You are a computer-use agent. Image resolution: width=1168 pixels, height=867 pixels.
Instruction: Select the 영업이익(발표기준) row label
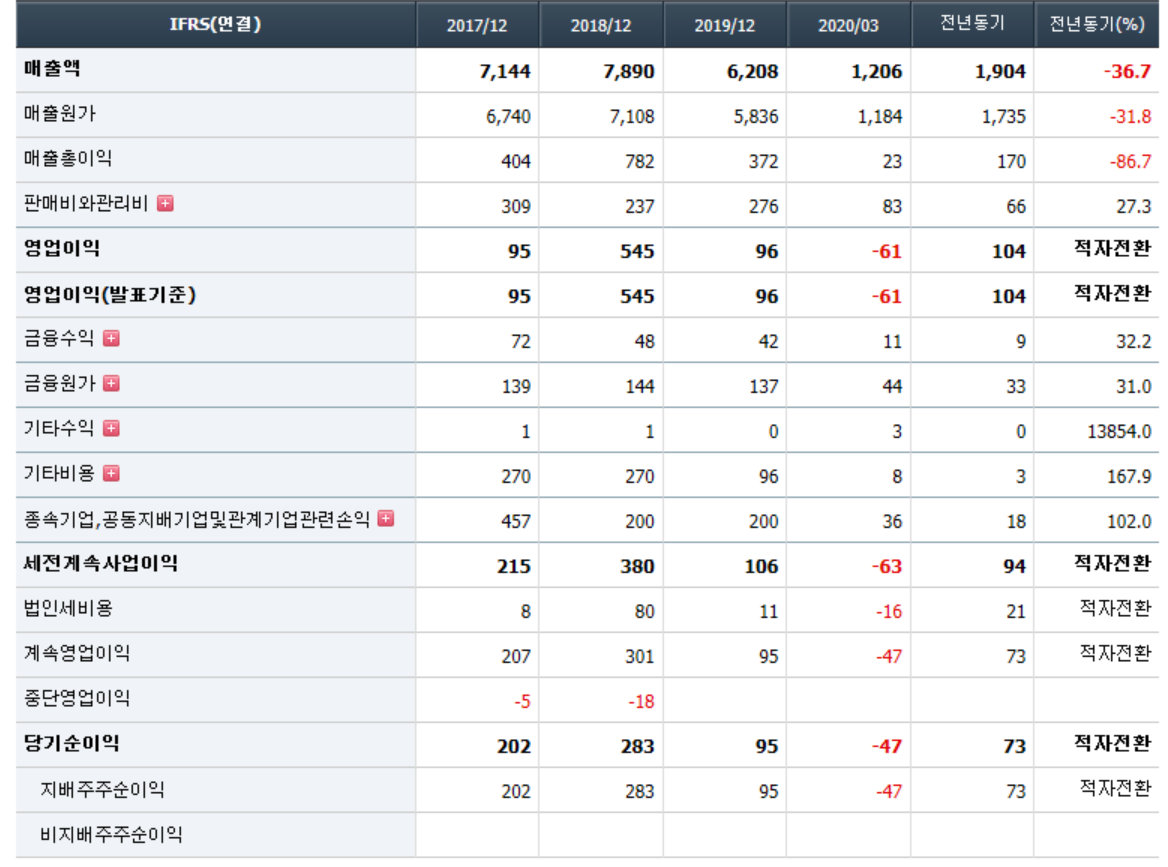click(110, 294)
